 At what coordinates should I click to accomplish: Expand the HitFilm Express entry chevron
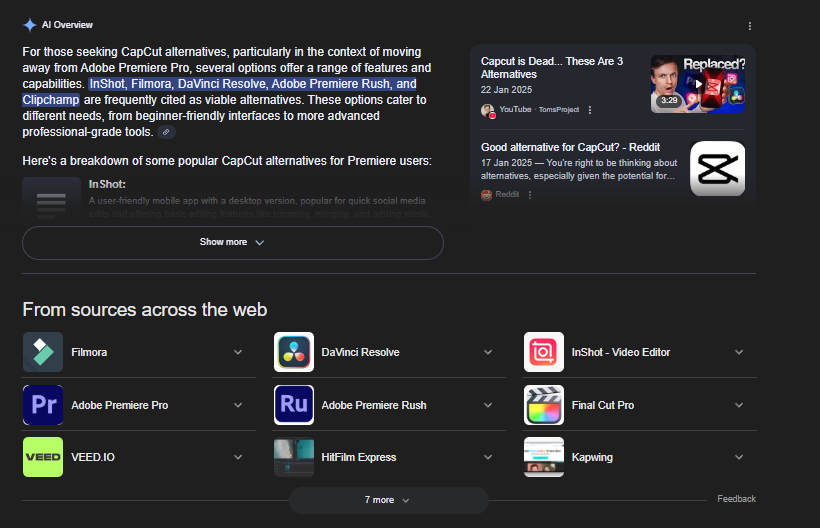point(488,457)
